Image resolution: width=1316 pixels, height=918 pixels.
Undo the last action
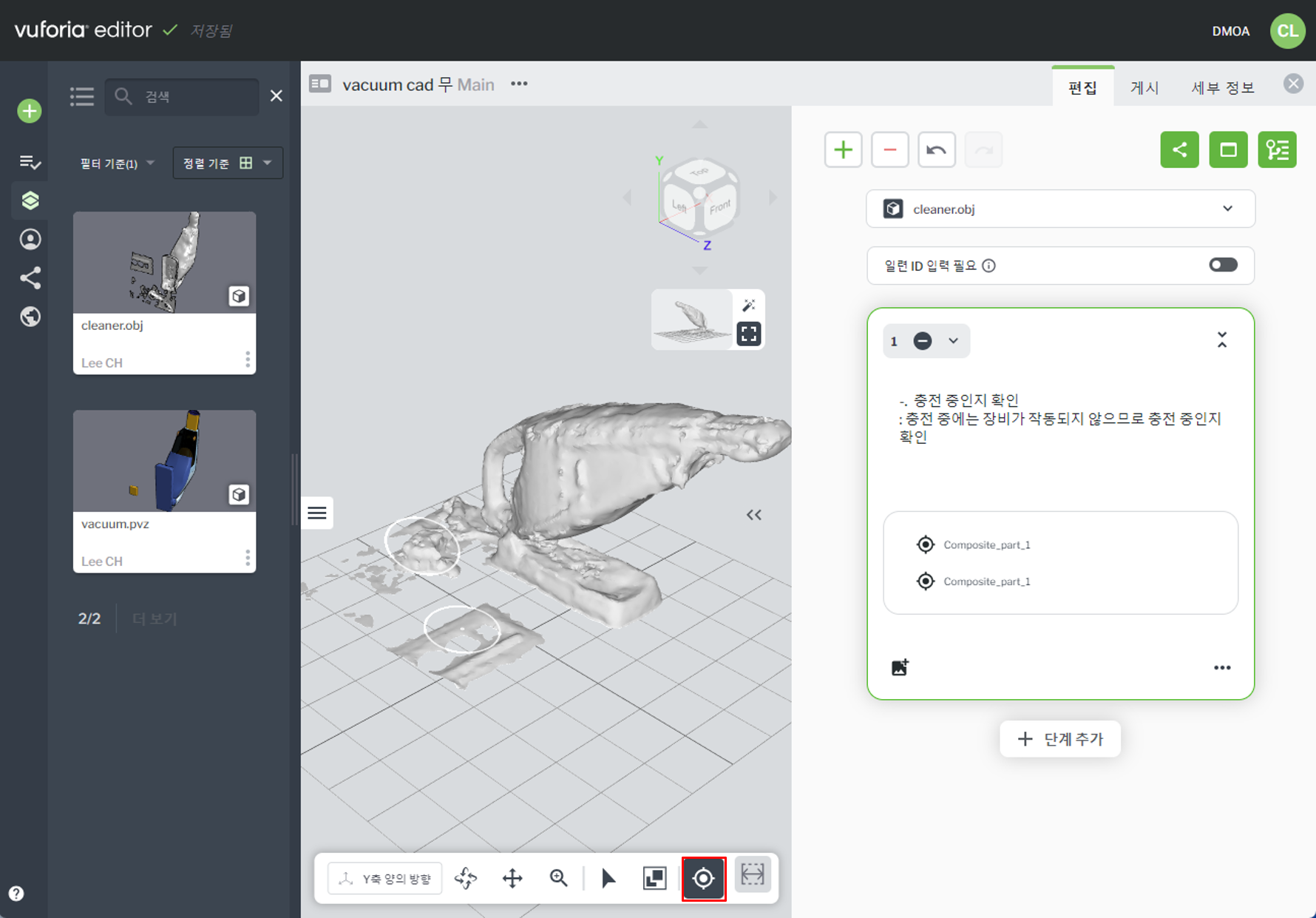coord(936,150)
